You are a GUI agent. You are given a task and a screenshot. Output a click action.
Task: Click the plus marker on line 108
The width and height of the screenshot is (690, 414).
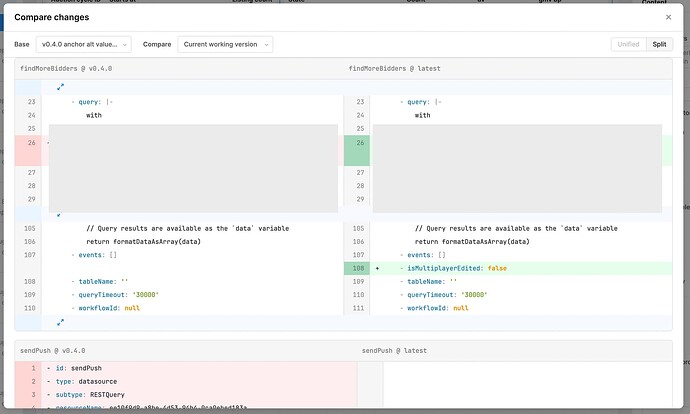click(377, 268)
